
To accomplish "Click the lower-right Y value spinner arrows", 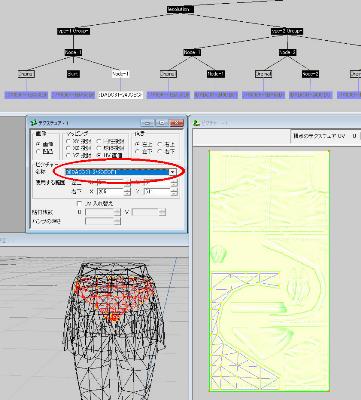I will (x=174, y=192).
